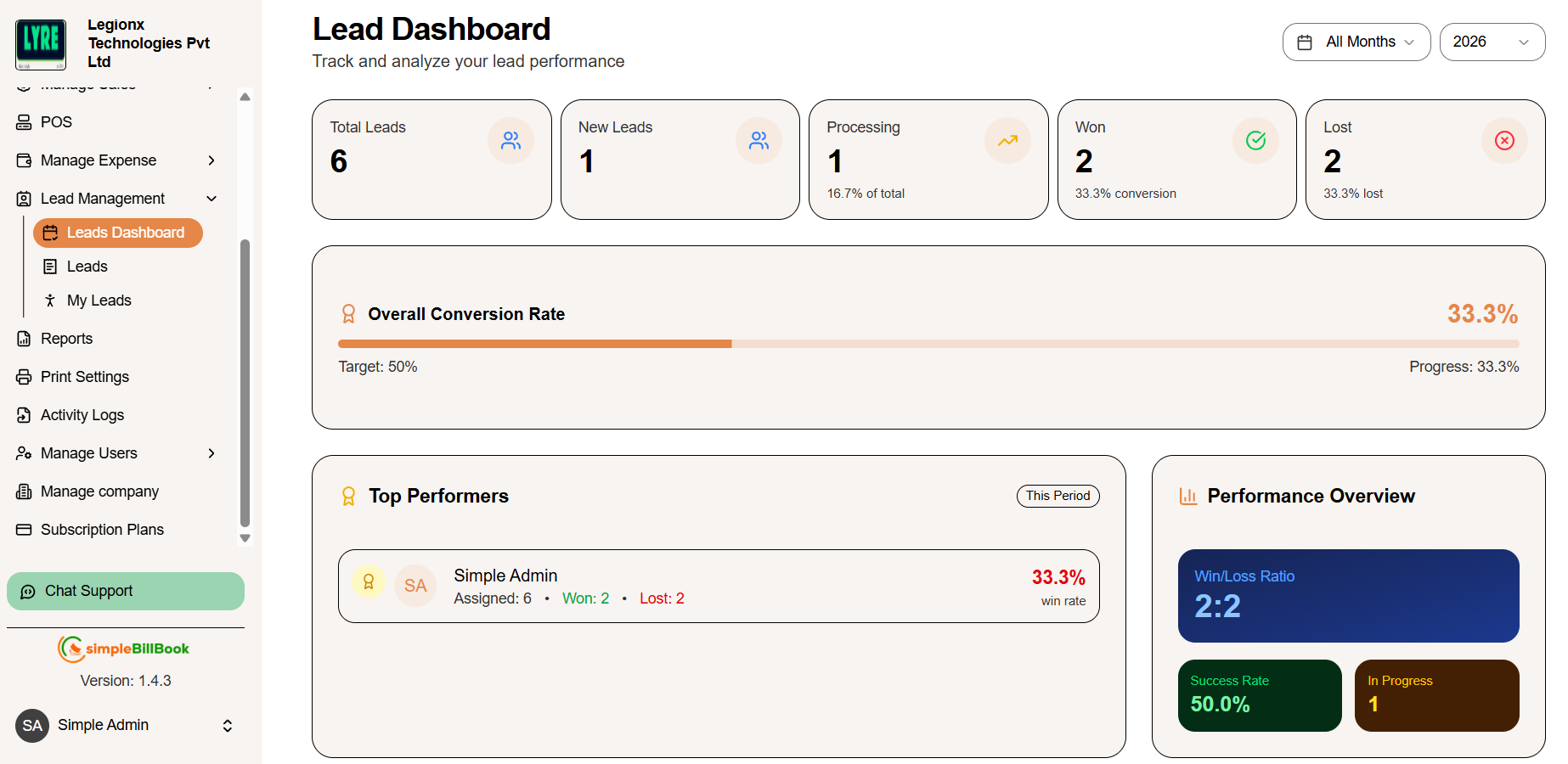The width and height of the screenshot is (1568, 764).
Task: Click the This Period badge
Action: [x=1058, y=496]
